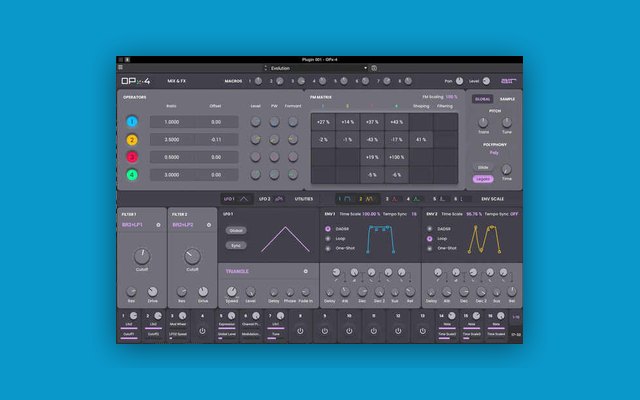Enable modulation slot 12 power icon

[x=398, y=331]
